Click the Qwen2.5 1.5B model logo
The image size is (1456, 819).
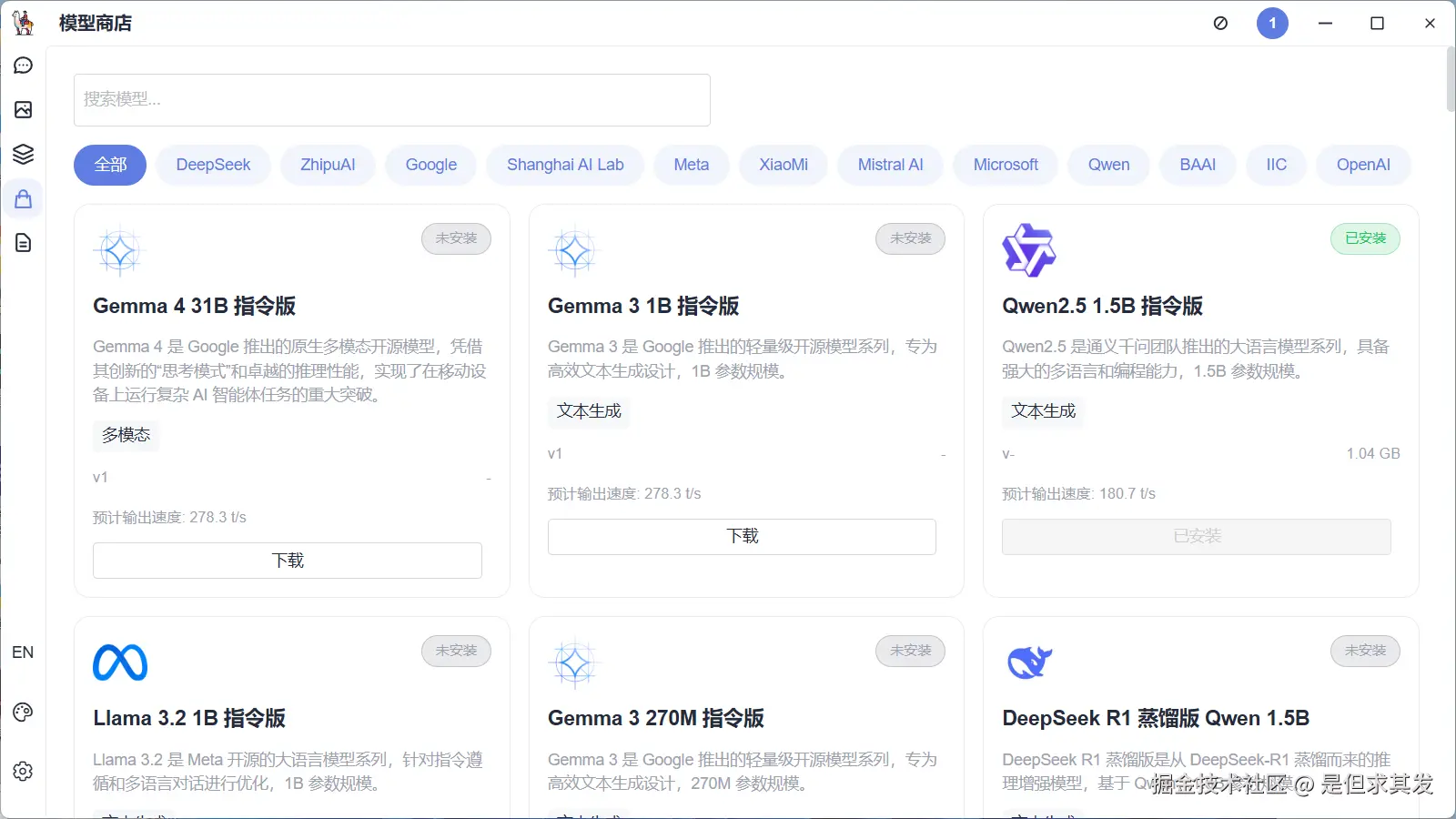[x=1029, y=250]
